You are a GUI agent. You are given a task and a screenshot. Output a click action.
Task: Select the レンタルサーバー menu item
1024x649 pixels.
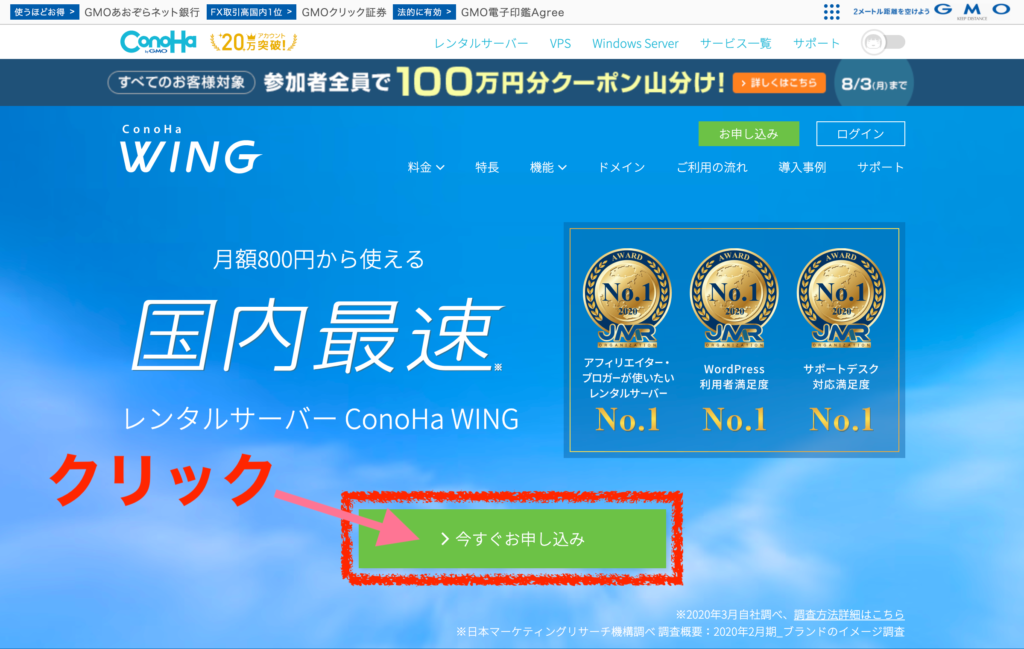tap(481, 43)
